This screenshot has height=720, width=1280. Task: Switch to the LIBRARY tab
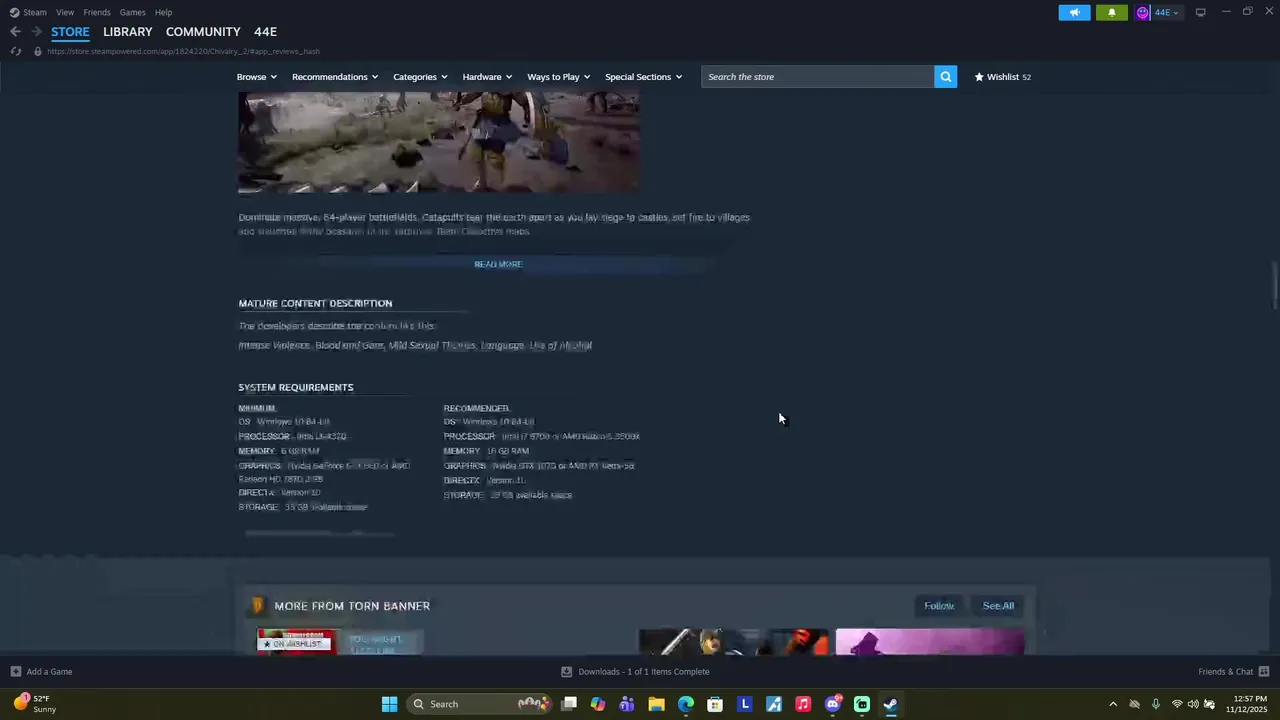(x=128, y=32)
